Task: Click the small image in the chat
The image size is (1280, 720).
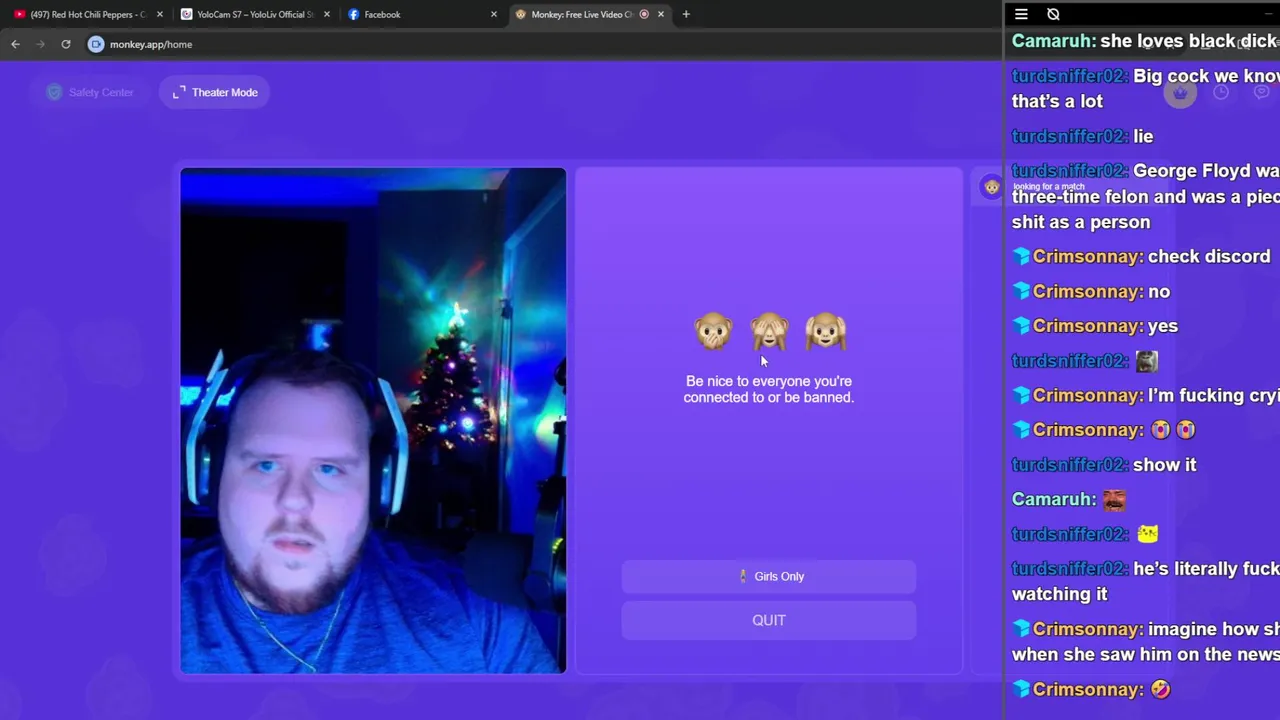Action: tap(1146, 361)
